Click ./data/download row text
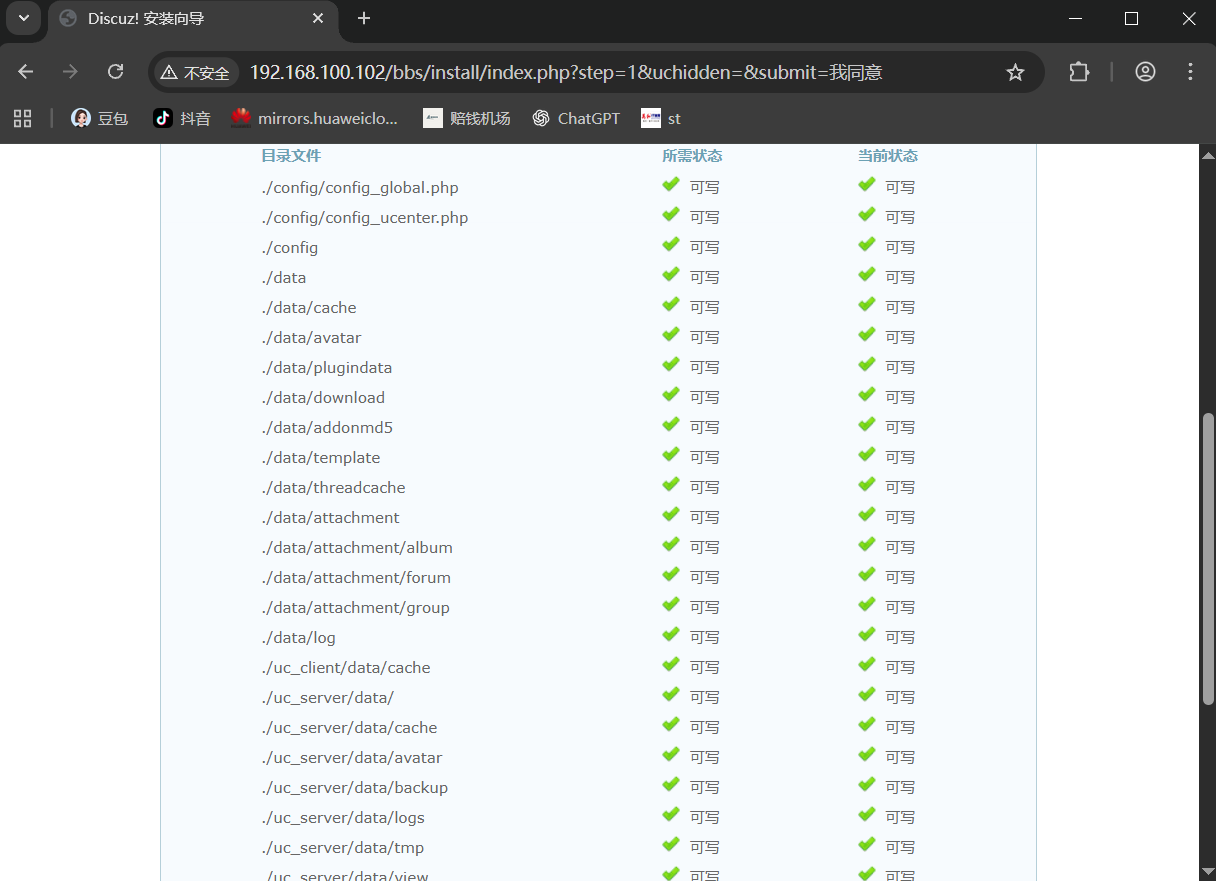Screen dimensions: 1216x881 [x=323, y=397]
